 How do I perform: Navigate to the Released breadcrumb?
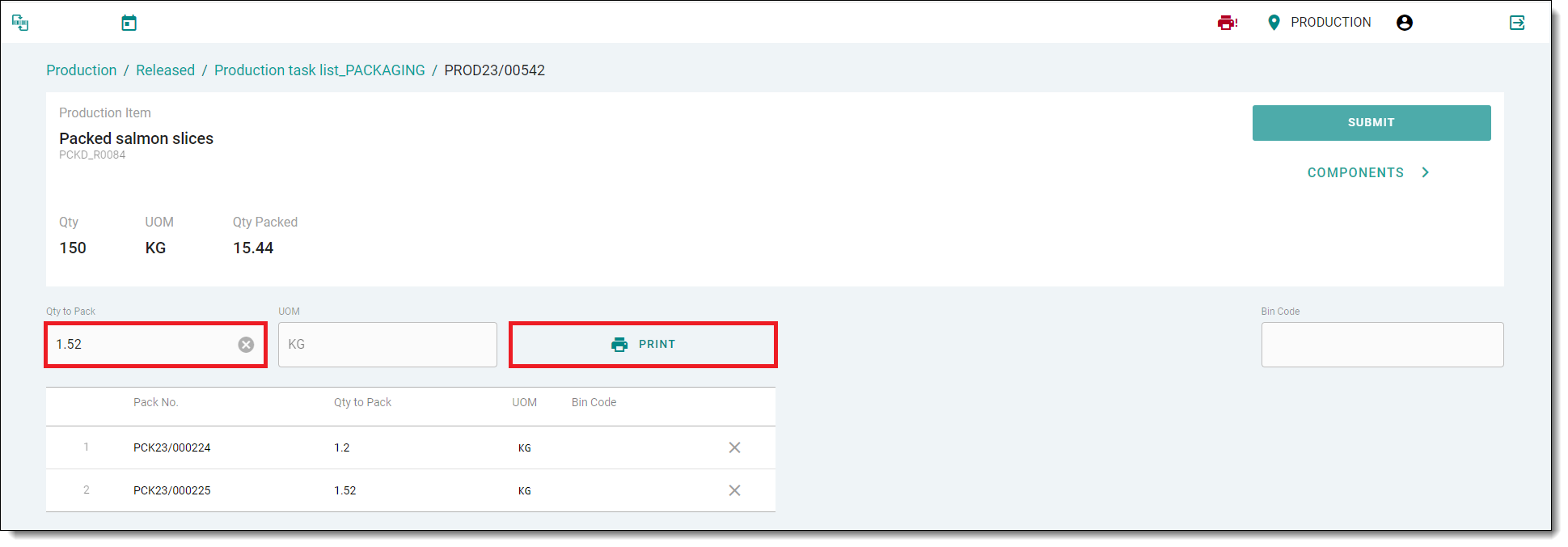(165, 70)
